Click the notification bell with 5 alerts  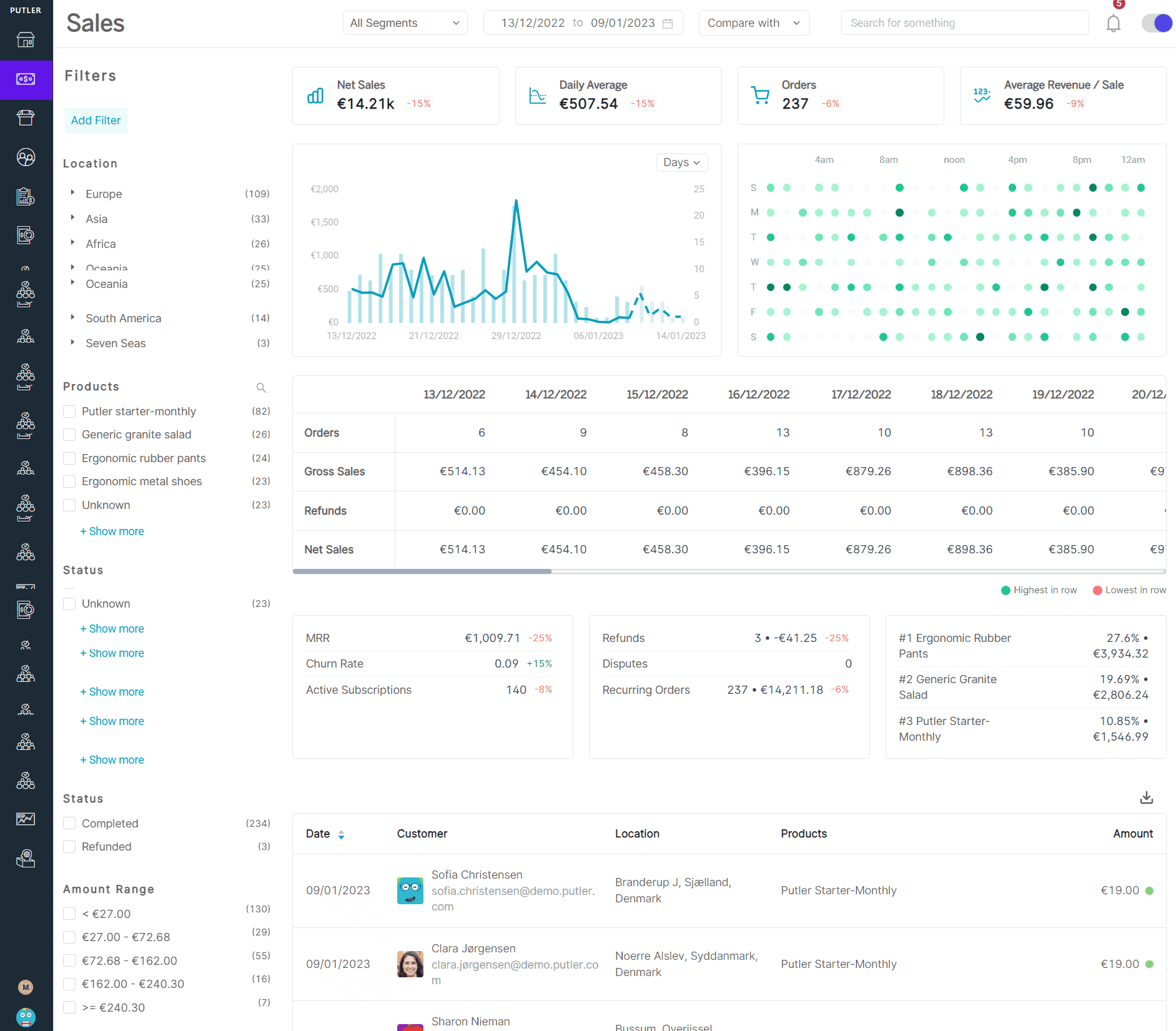(1112, 23)
